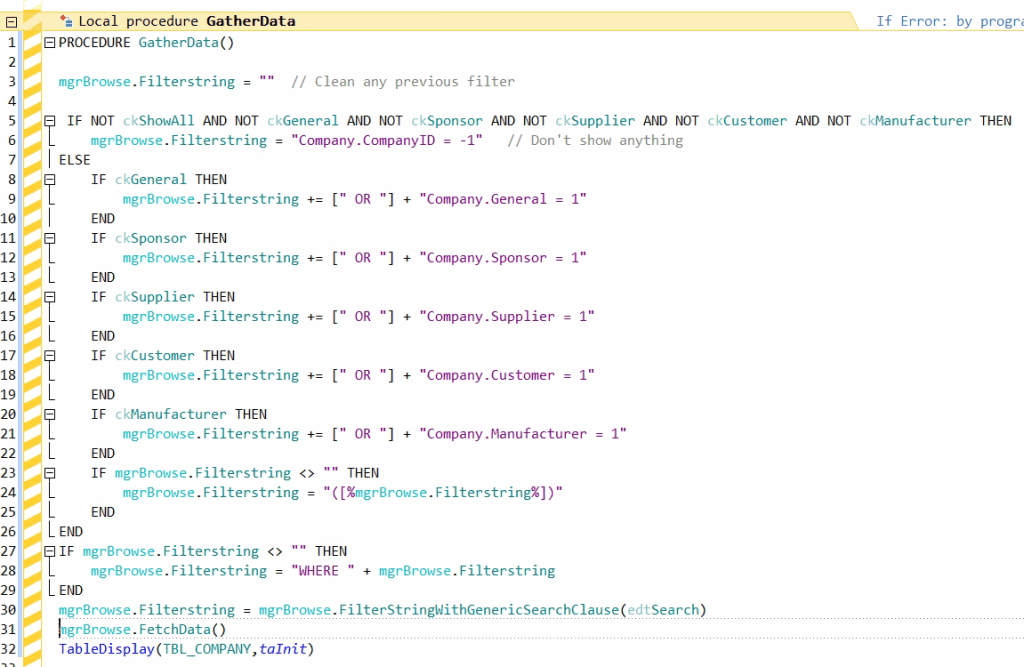Collapse the IF NOT ckShowAll block

point(50,121)
